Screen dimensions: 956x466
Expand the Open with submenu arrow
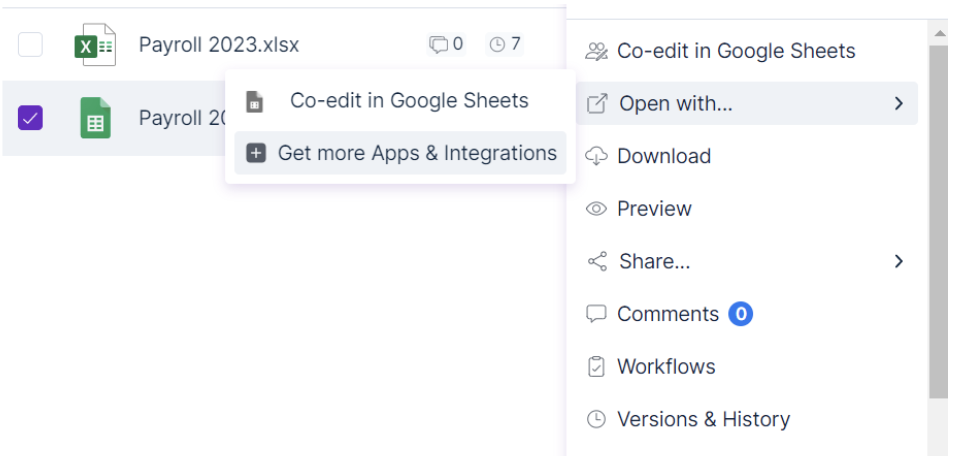[898, 103]
